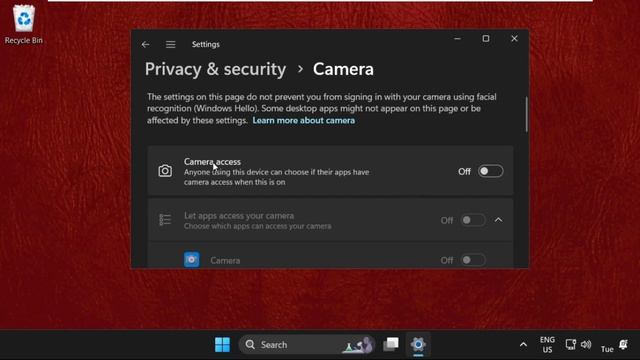640x360 pixels.
Task: Click the Camera app row label
Action: click(225, 260)
